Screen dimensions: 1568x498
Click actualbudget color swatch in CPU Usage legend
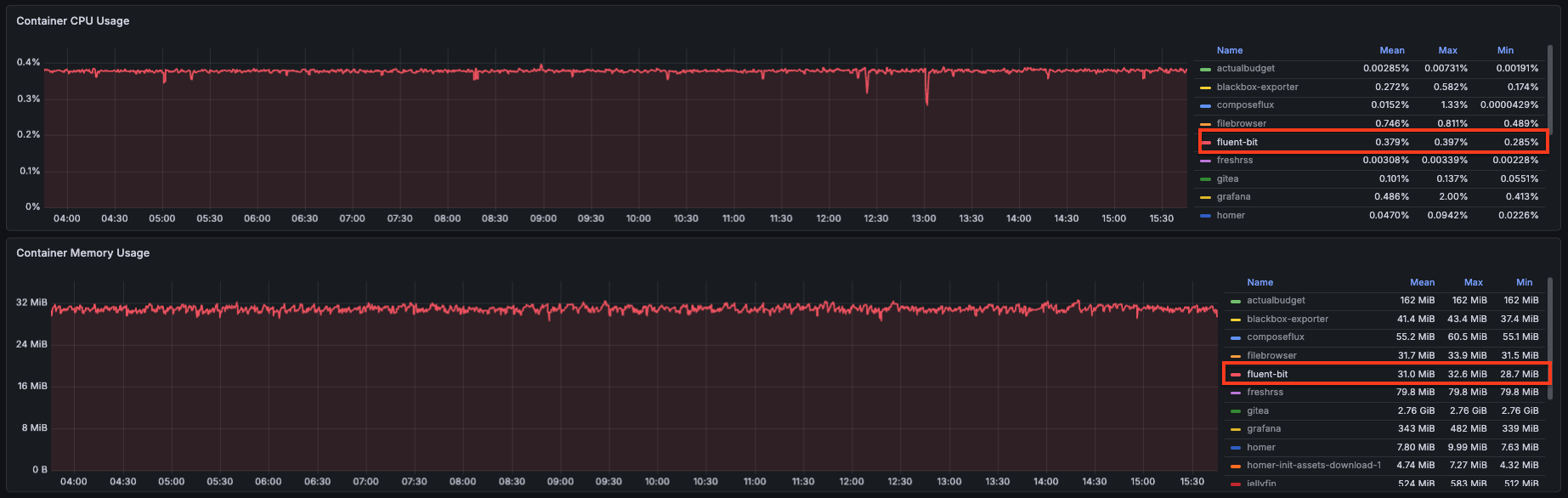point(1205,69)
